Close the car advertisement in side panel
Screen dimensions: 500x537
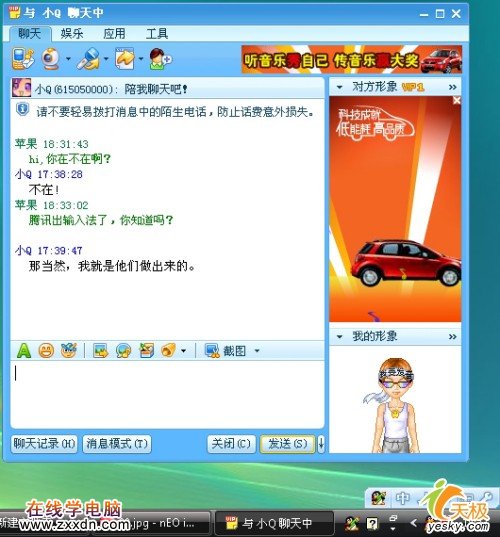pos(457,100)
